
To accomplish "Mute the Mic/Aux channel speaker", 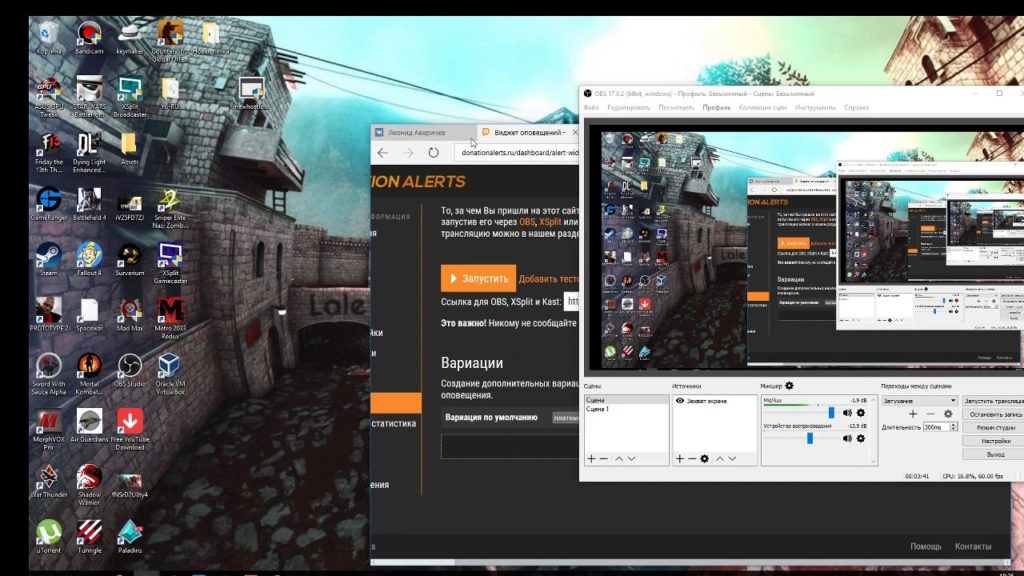I will pyautogui.click(x=847, y=413).
